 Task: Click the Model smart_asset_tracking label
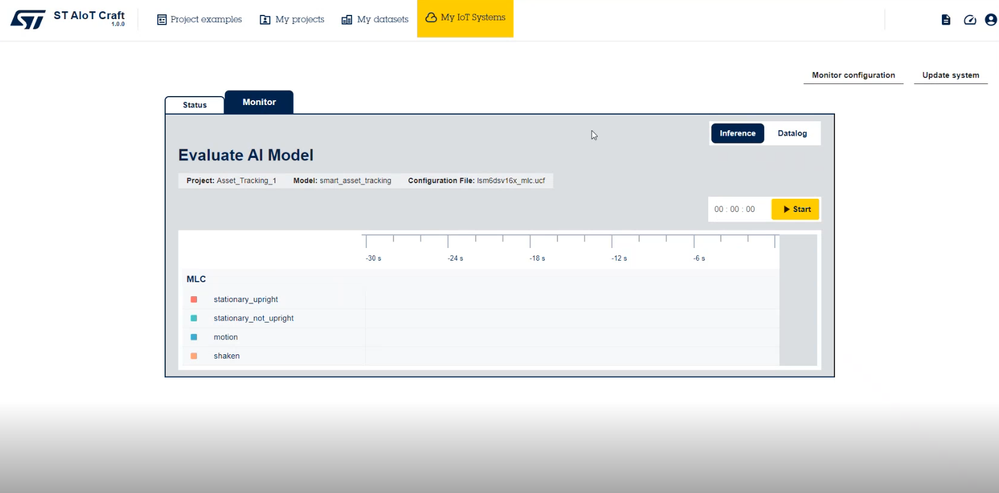pos(342,181)
